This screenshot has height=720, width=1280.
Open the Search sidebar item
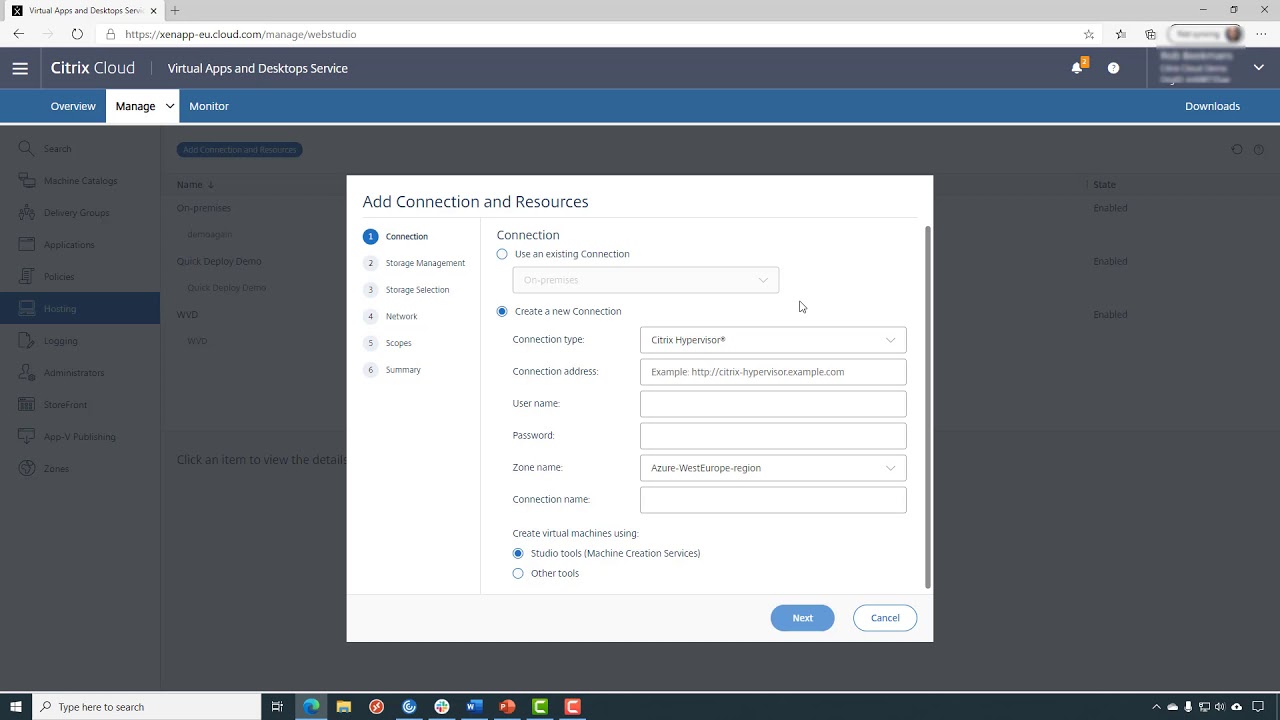coord(80,149)
